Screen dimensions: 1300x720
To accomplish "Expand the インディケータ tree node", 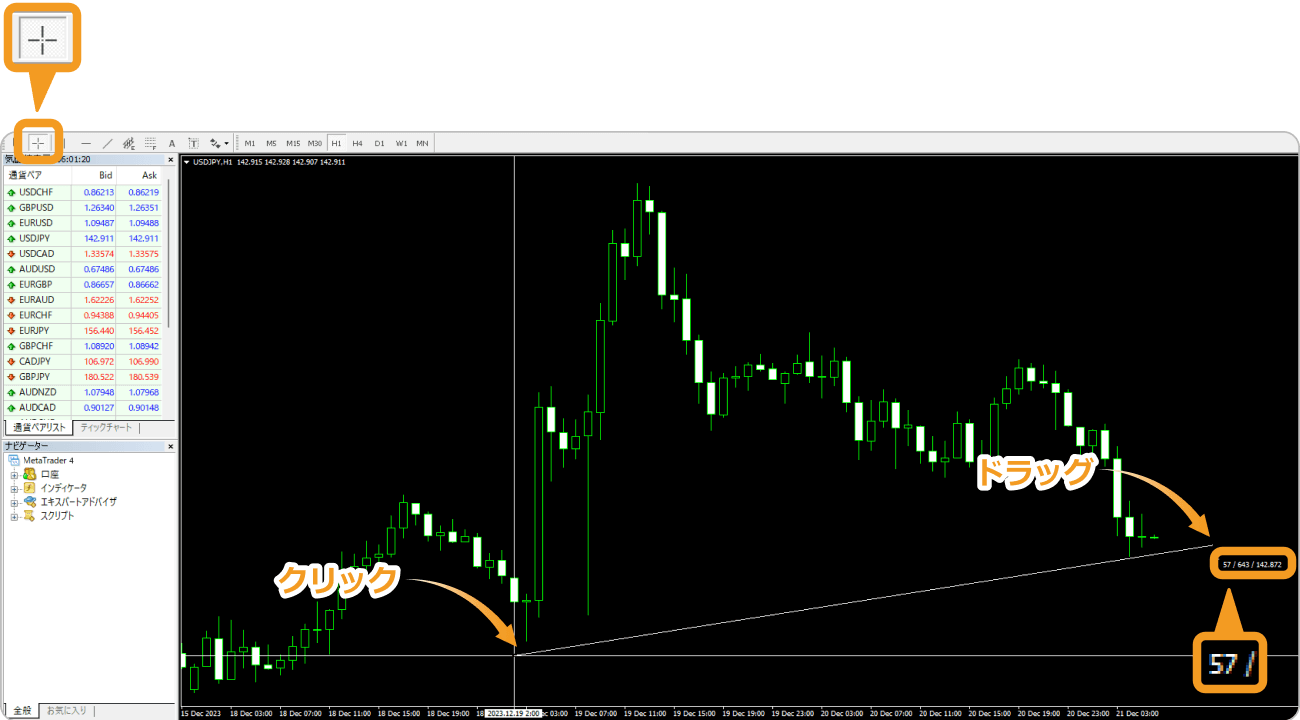I will pyautogui.click(x=14, y=488).
